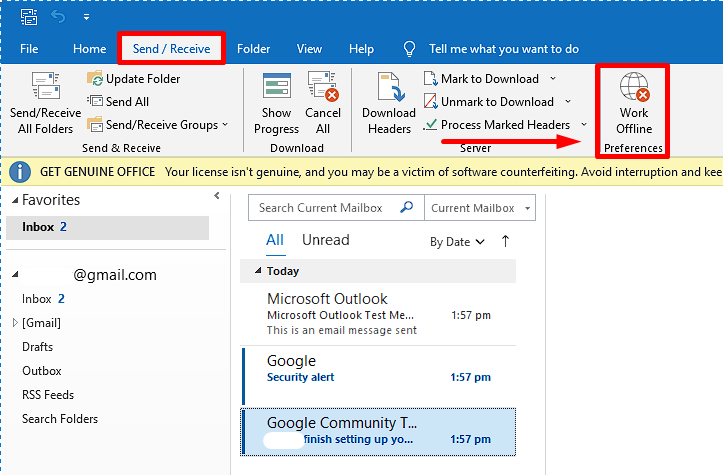This screenshot has height=475, width=723.
Task: Open the File menu
Action: pyautogui.click(x=29, y=49)
